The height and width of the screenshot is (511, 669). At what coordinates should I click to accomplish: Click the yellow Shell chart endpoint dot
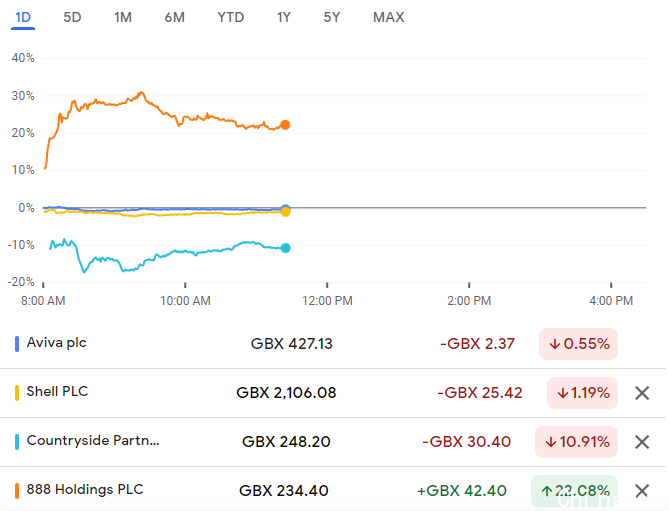click(285, 212)
